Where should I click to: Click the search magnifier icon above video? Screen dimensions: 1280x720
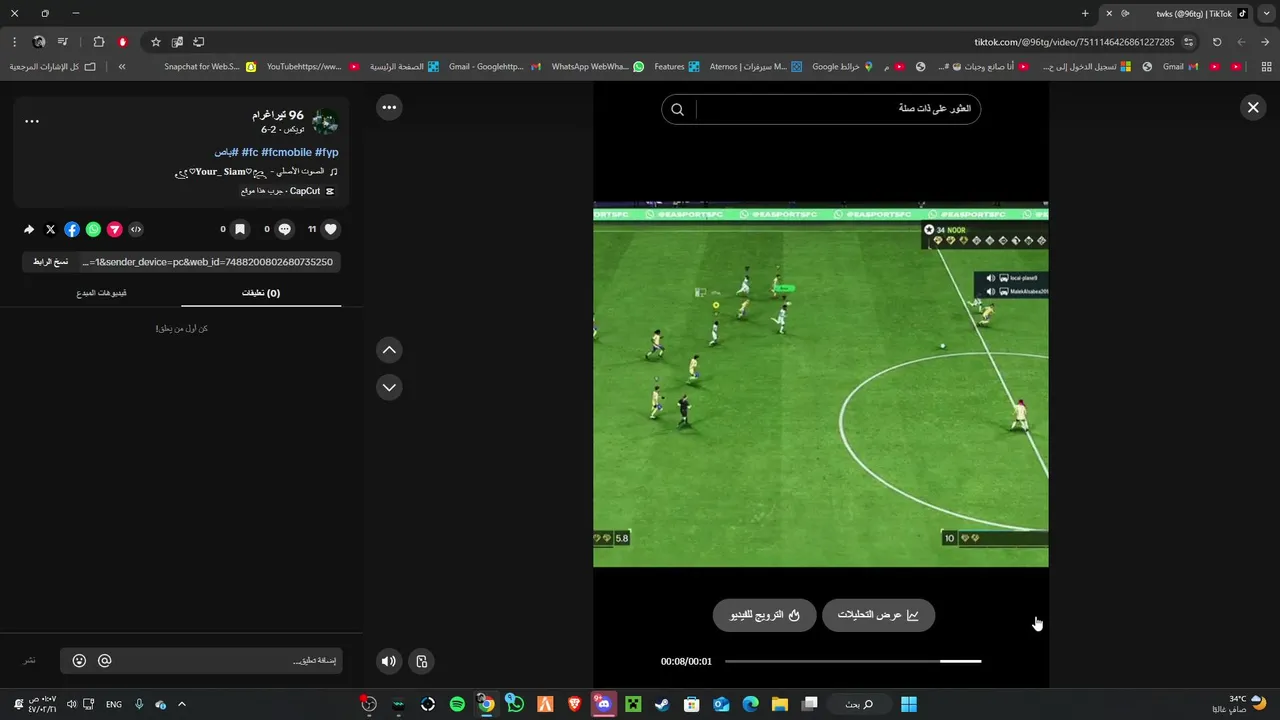click(677, 109)
